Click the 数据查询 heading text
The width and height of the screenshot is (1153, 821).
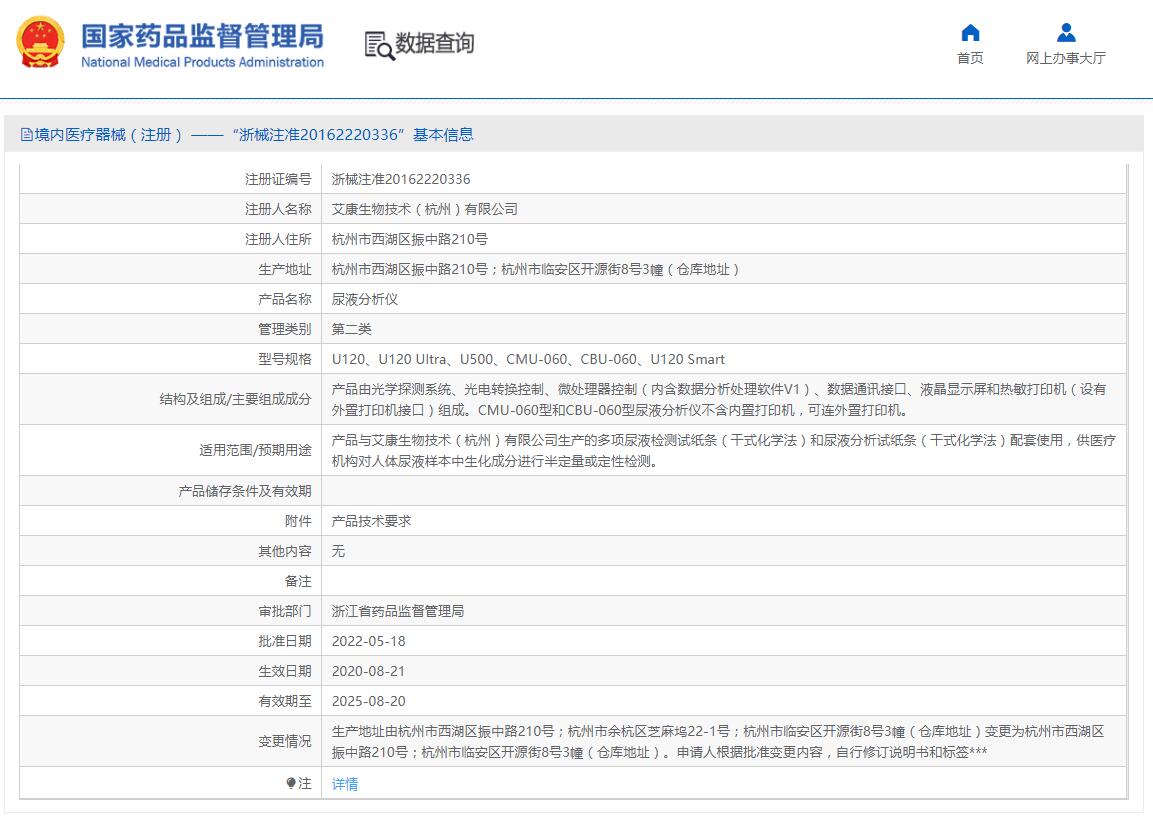click(x=434, y=44)
